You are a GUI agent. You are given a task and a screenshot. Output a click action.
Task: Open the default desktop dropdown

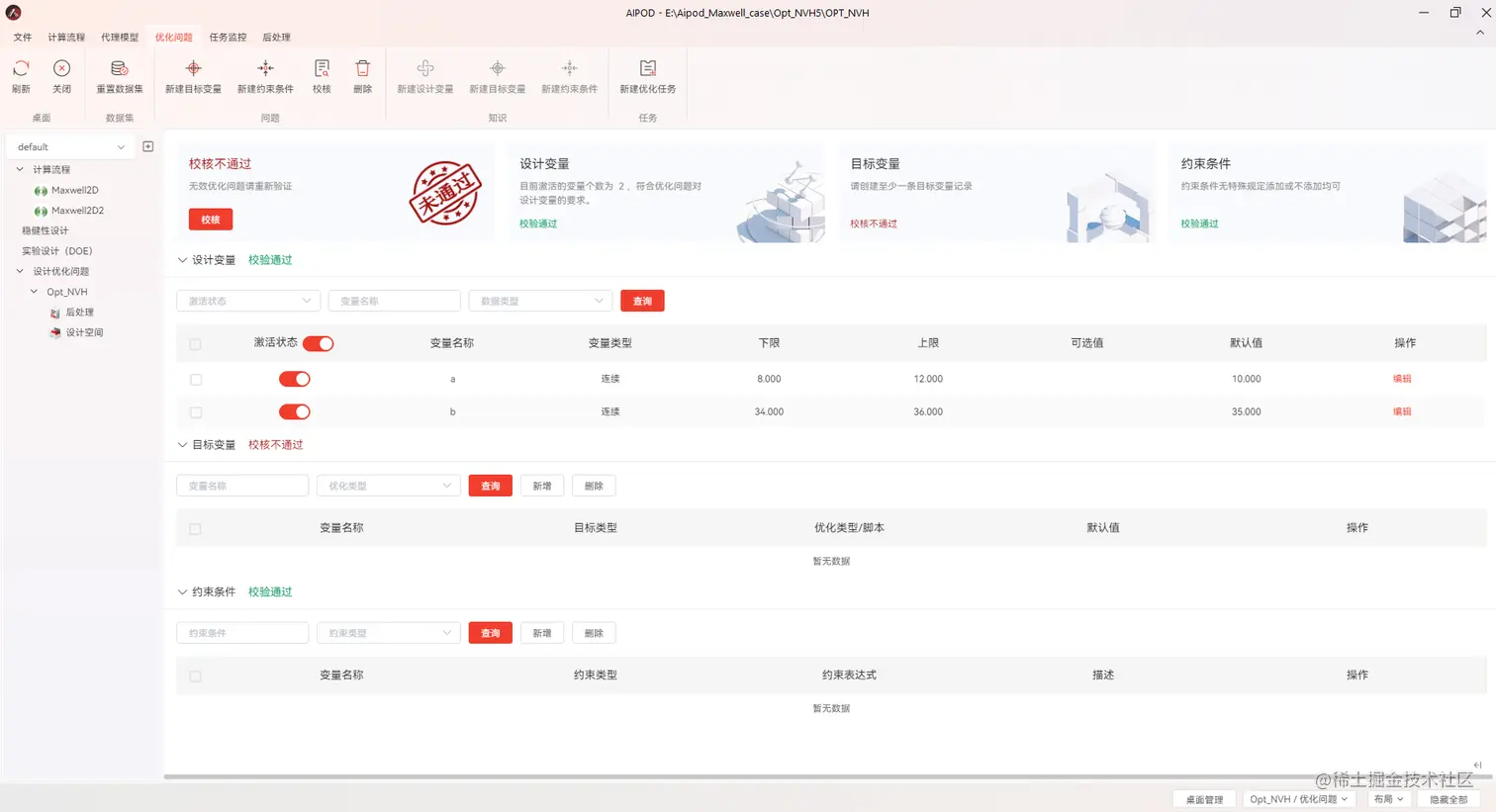tap(70, 146)
